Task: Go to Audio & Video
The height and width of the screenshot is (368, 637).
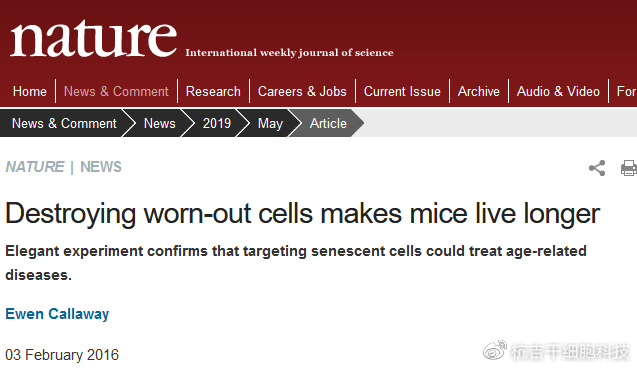Action: (558, 91)
